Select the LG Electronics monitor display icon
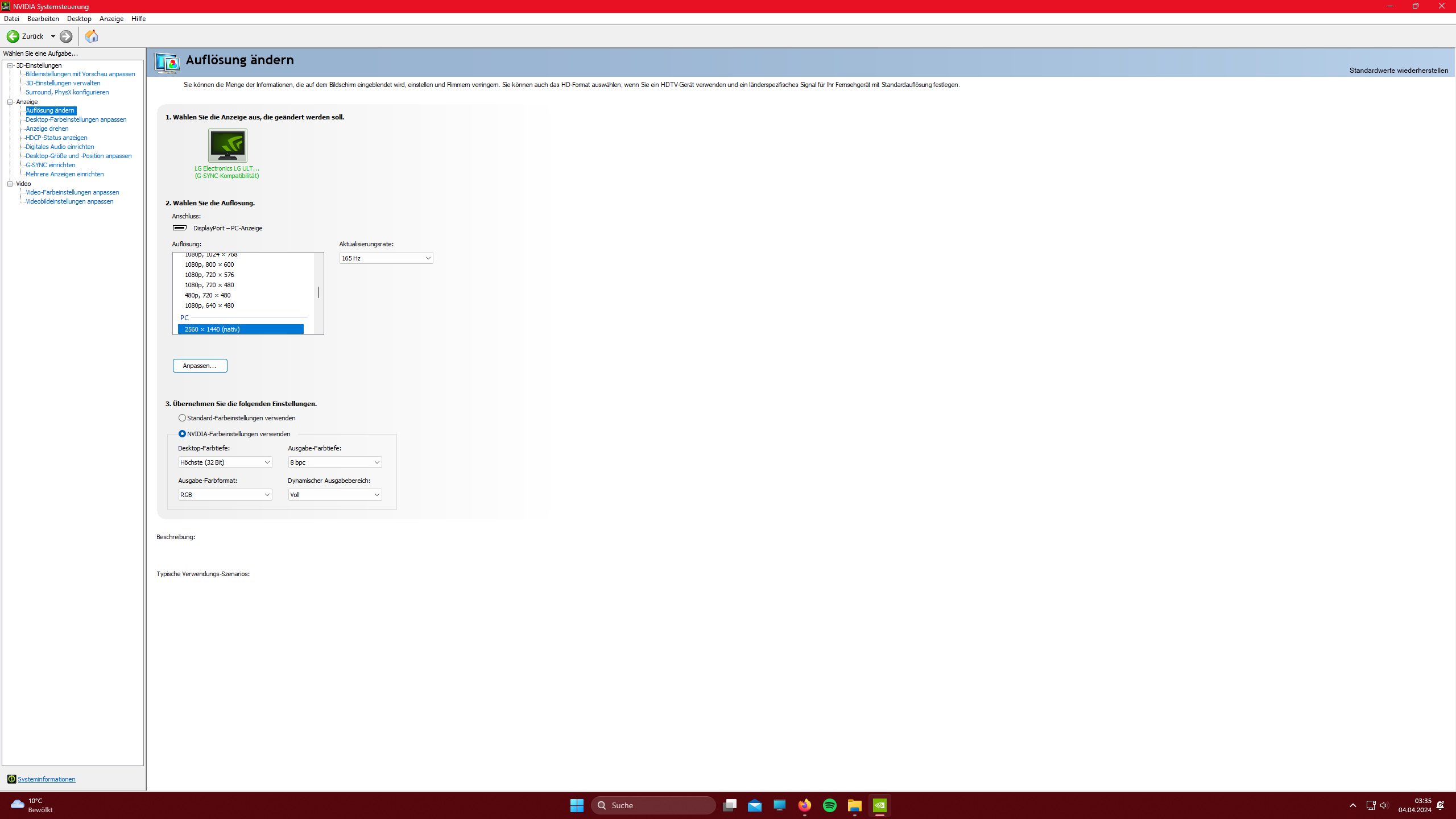Screen dimensions: 1456x819 click(x=227, y=145)
